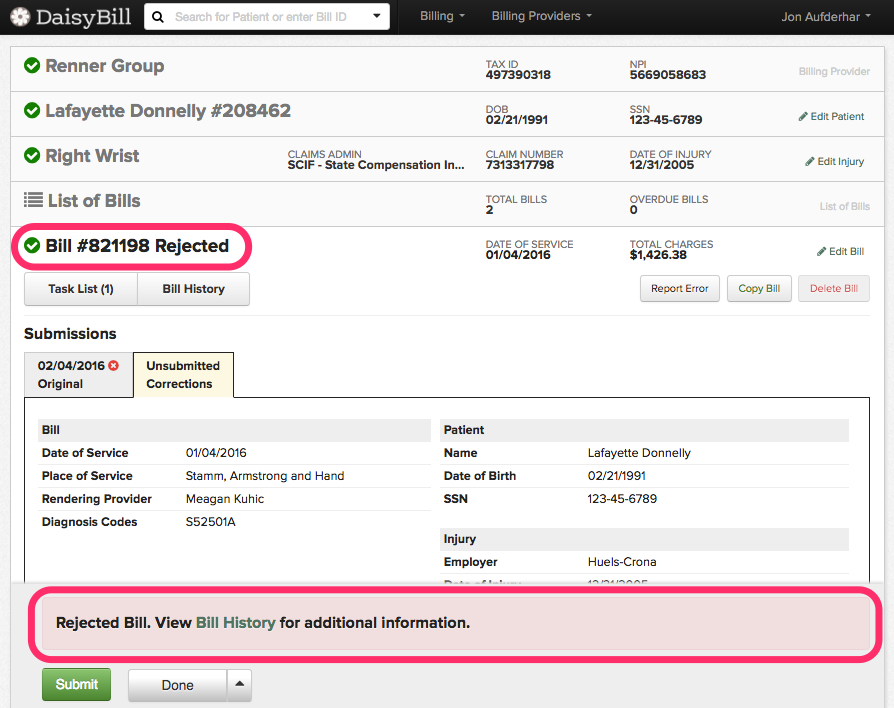Click the search magnifier icon
The height and width of the screenshot is (708, 894).
pos(159,17)
